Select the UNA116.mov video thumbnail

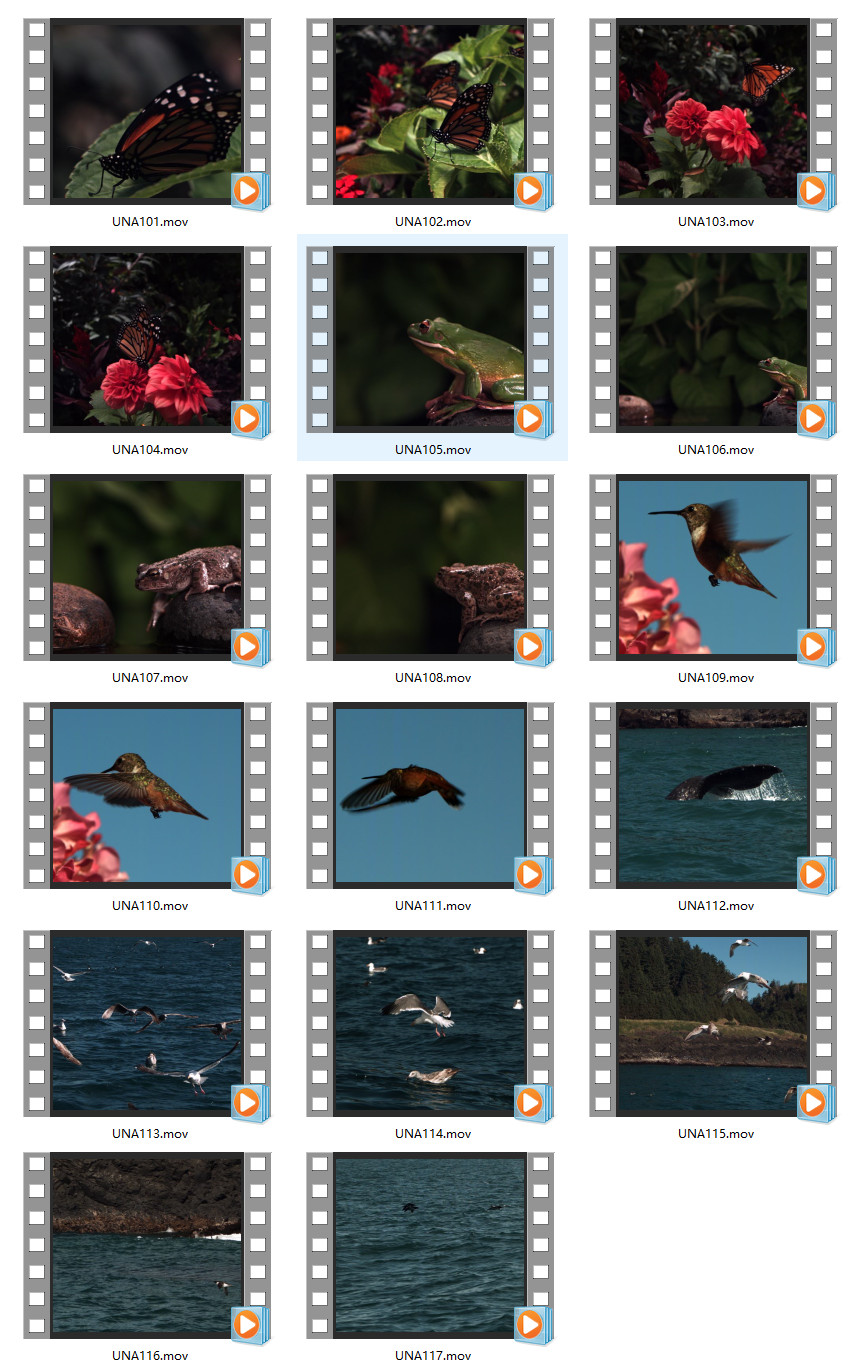pyautogui.click(x=146, y=1245)
